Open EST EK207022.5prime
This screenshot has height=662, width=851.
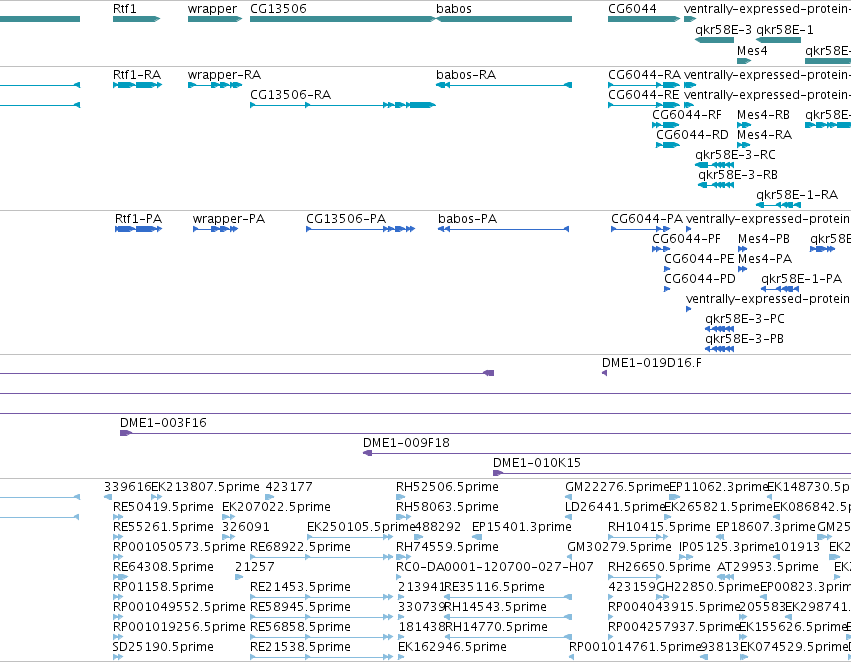276,507
